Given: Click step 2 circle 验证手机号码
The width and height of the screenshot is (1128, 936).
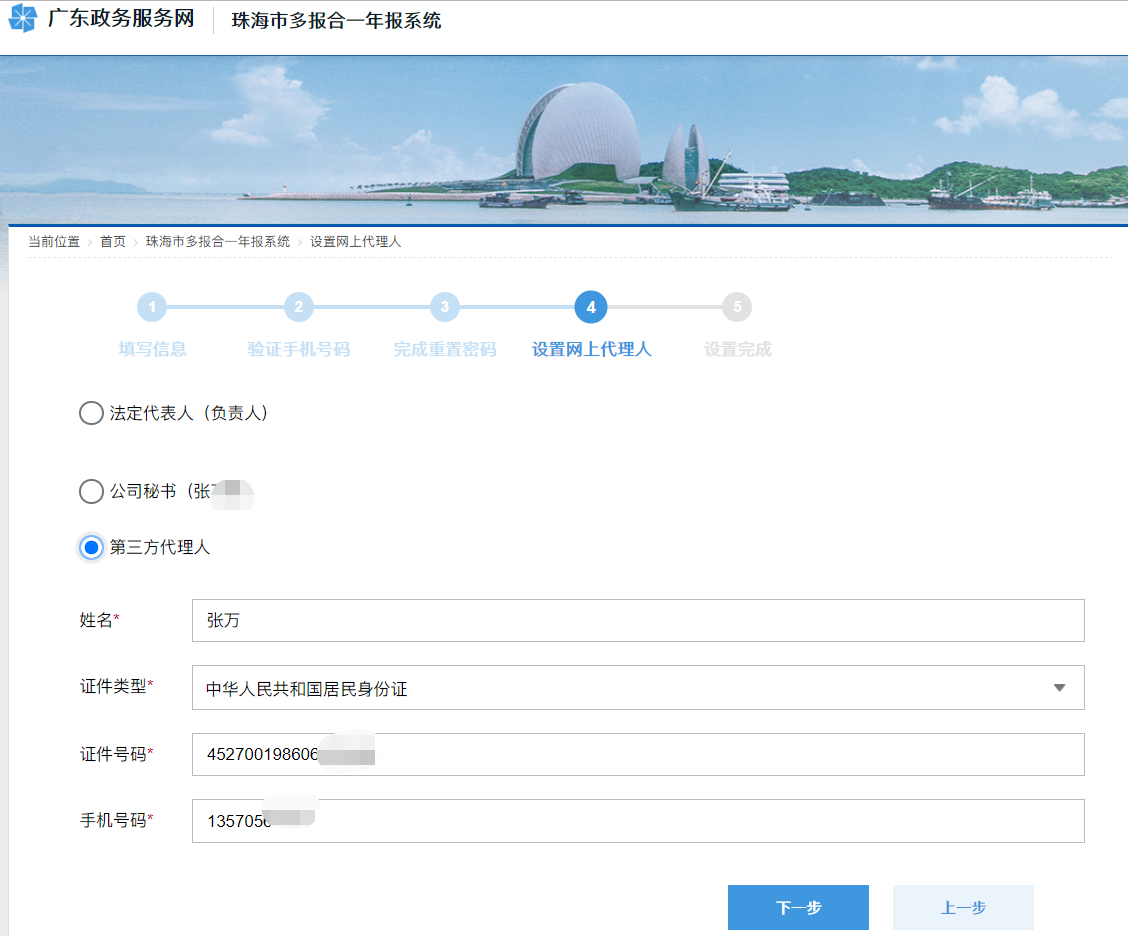Looking at the screenshot, I should 298,307.
